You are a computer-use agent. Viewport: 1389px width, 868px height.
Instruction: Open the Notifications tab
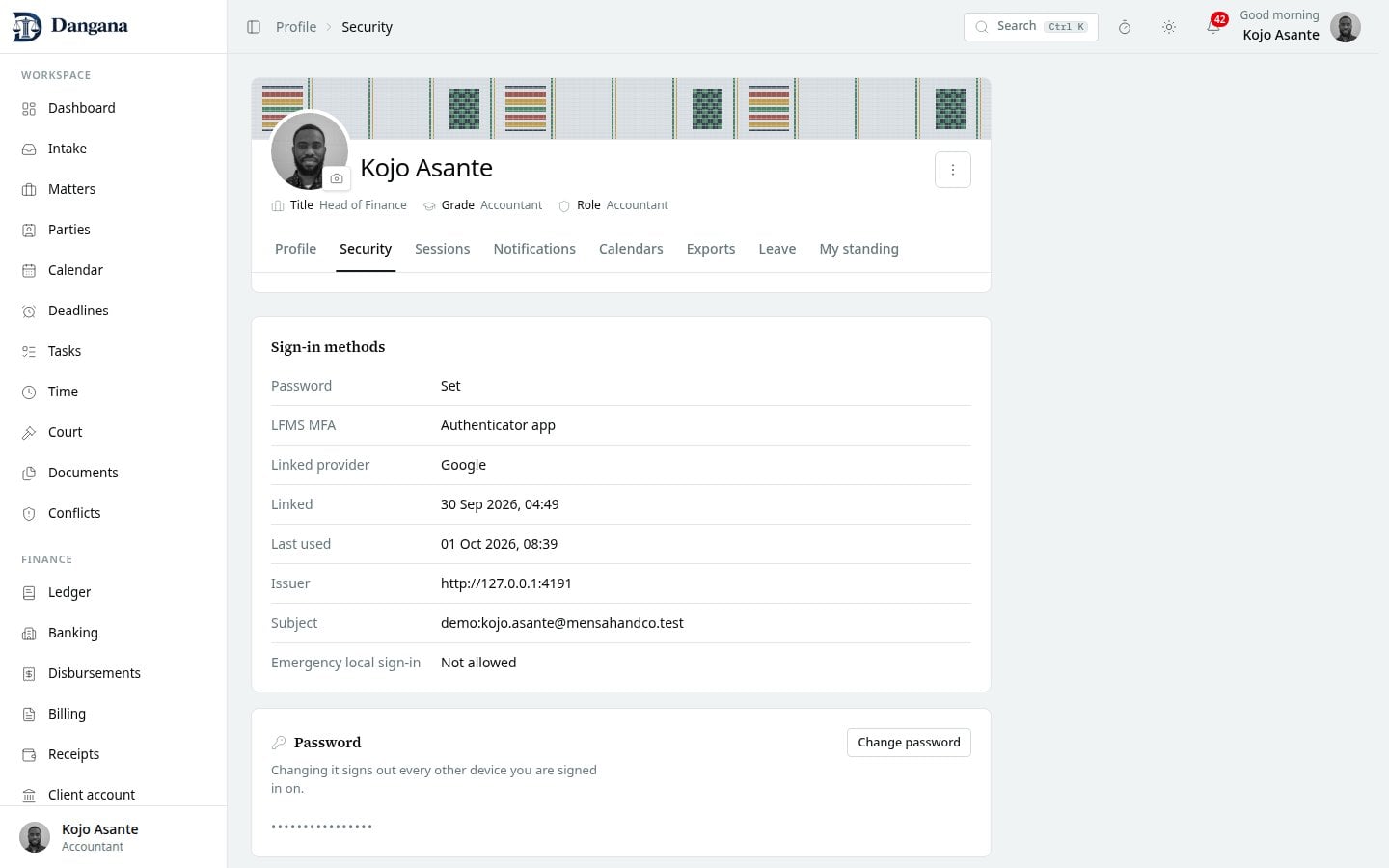coord(534,249)
